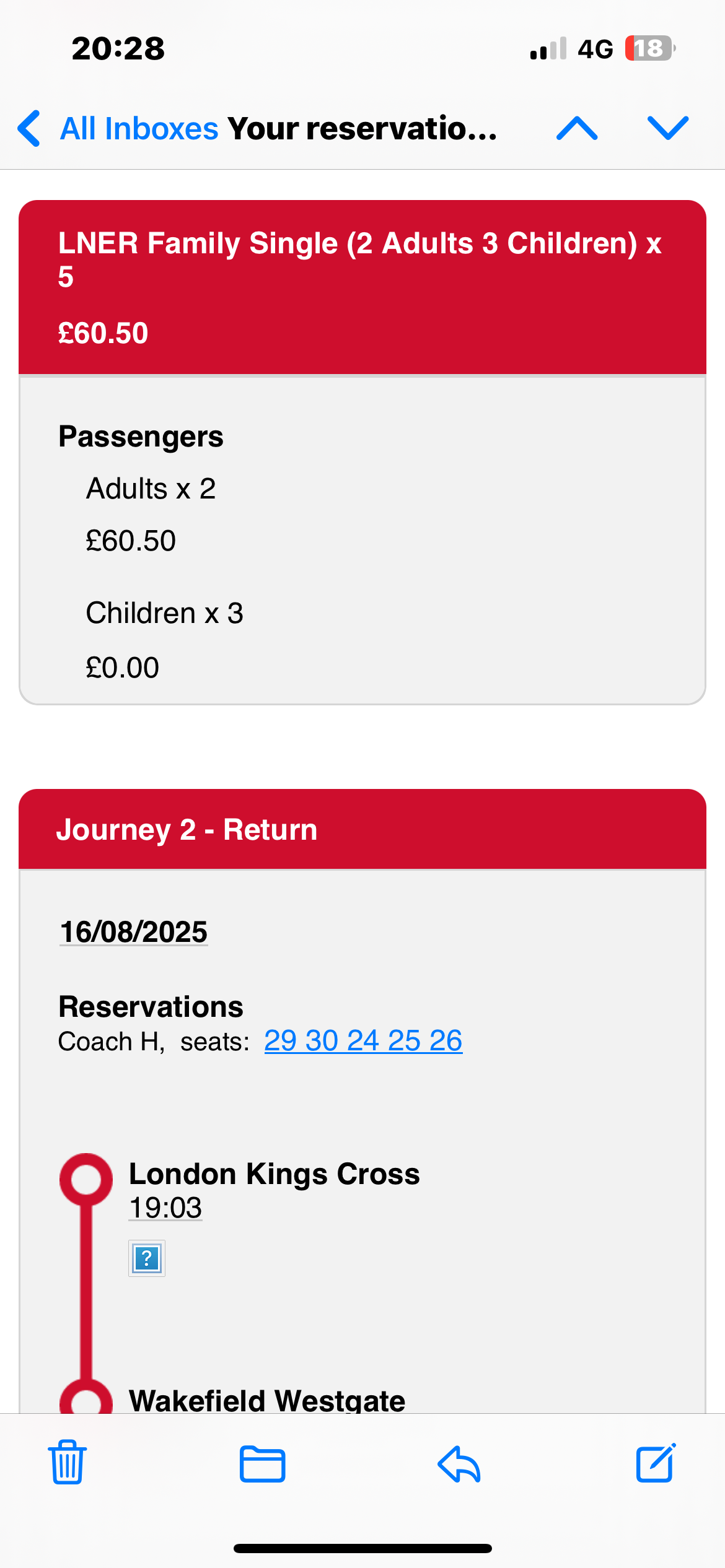Screen dimensions: 725x1568
Task: Tap the Wakefield Westgate station name
Action: click(267, 1400)
